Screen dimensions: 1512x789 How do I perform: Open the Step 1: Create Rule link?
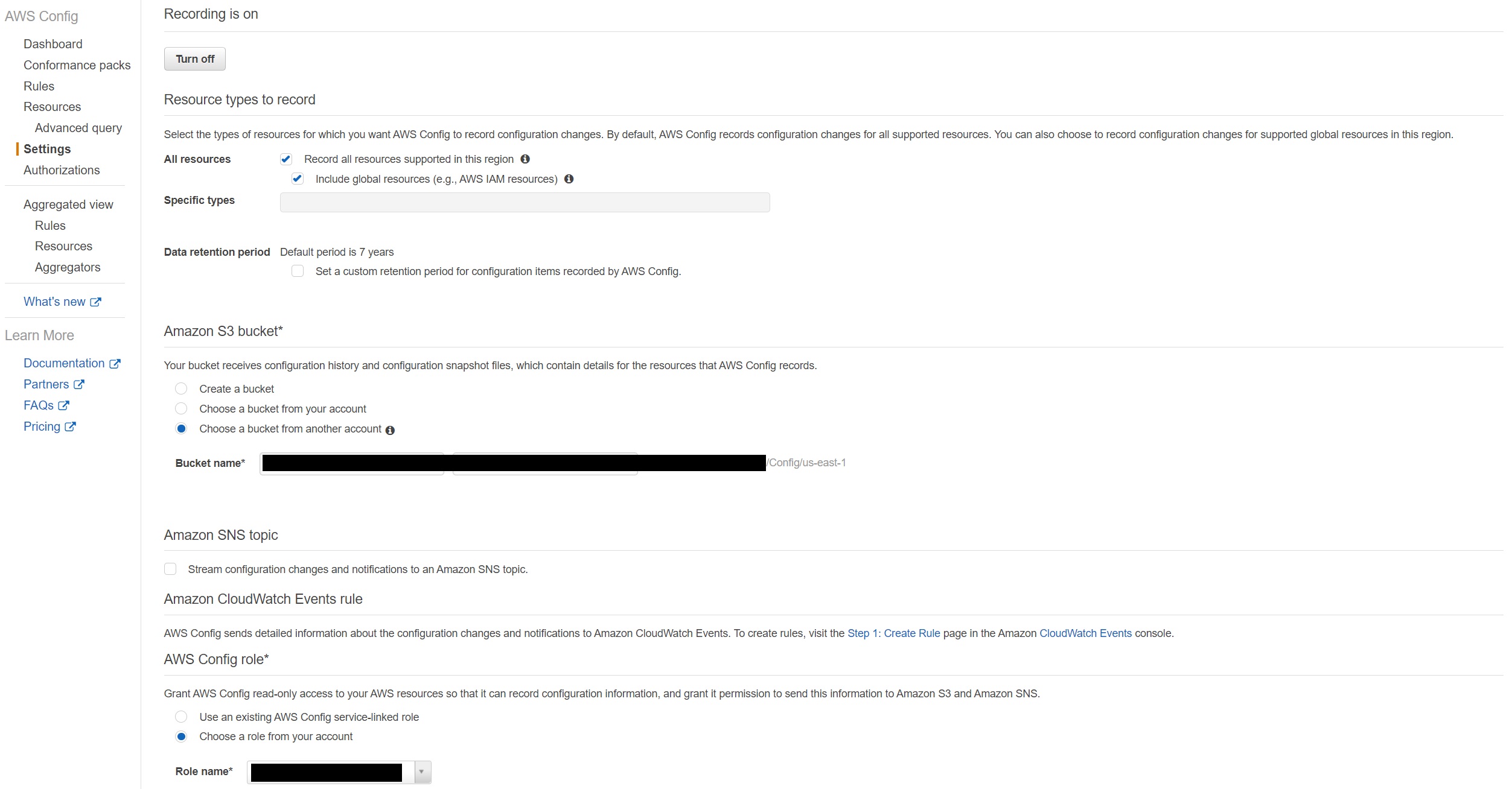tap(894, 633)
